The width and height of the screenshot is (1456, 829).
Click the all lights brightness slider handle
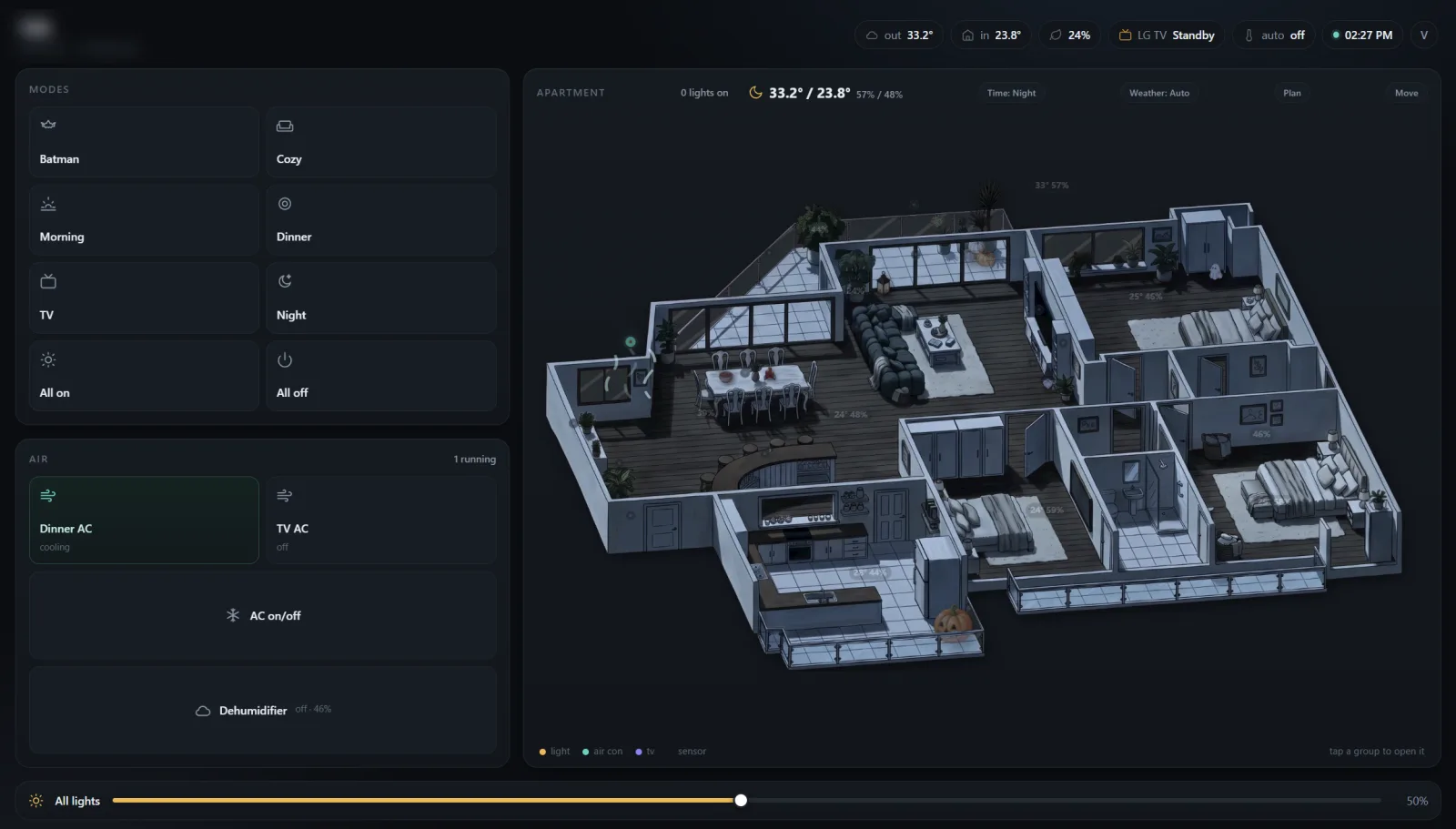(741, 801)
